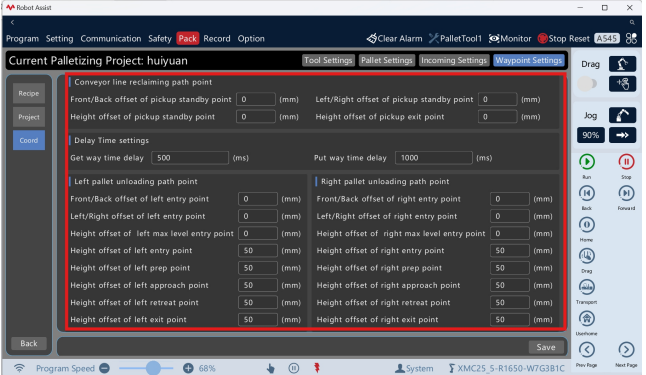
Task: Switch to Pallet Settings tab
Action: (386, 60)
